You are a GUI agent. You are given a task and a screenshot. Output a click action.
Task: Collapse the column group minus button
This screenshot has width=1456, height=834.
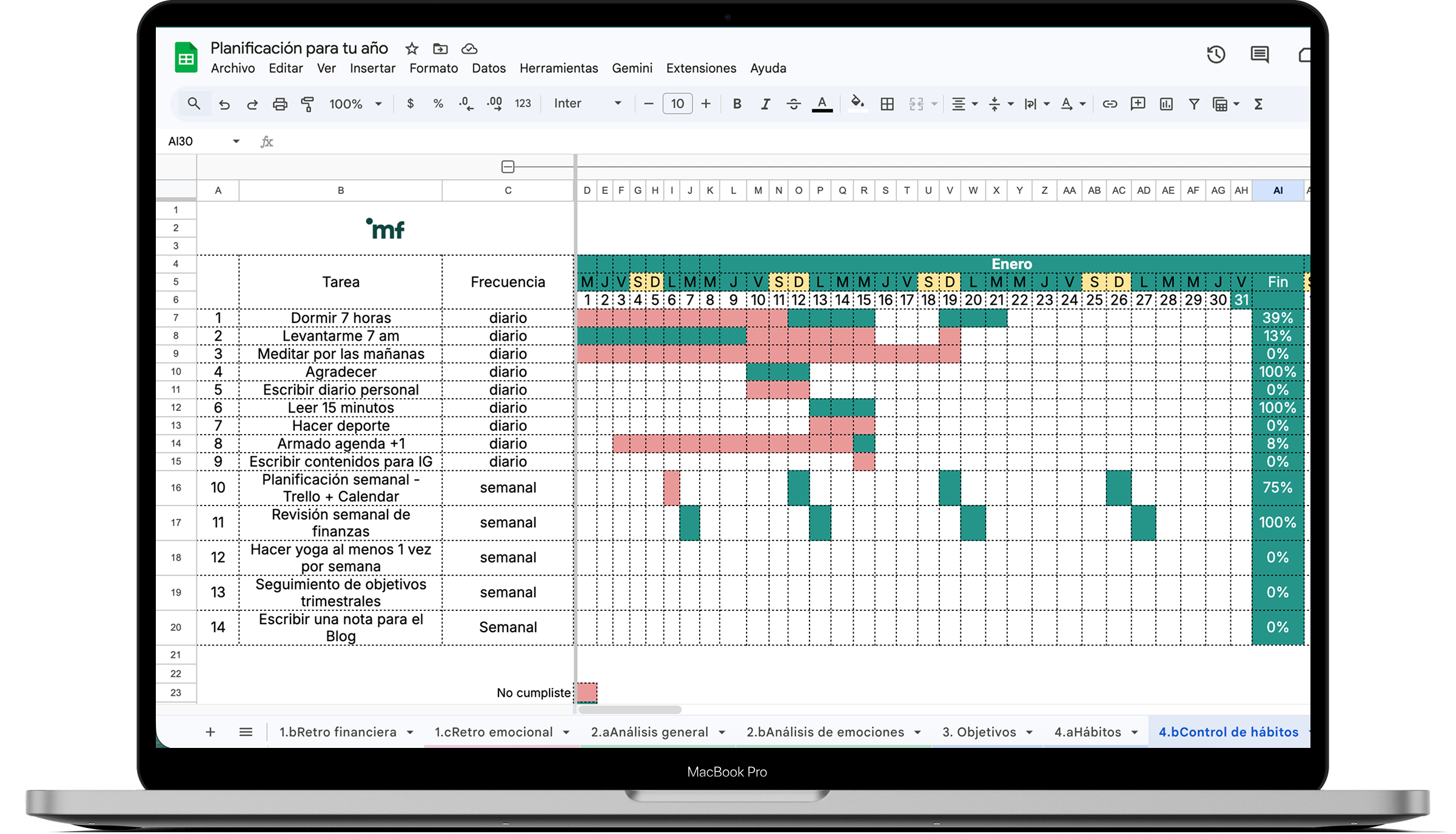(508, 167)
